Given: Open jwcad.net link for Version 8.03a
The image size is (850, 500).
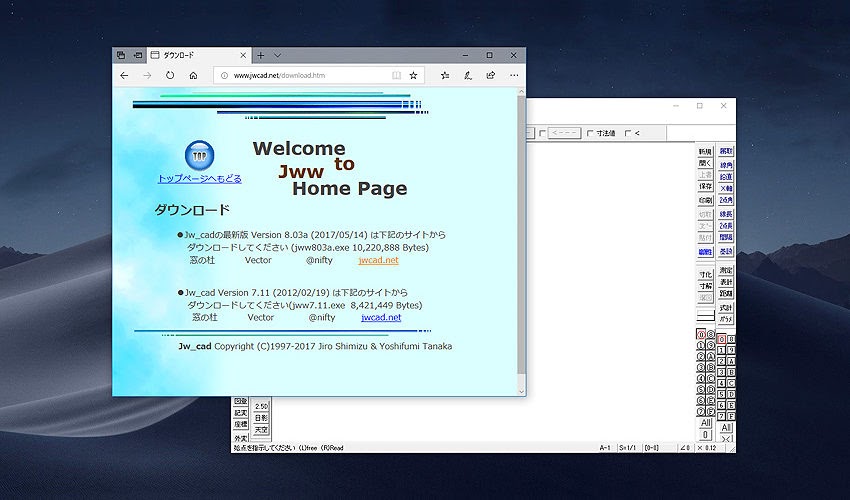Looking at the screenshot, I should coord(378,260).
